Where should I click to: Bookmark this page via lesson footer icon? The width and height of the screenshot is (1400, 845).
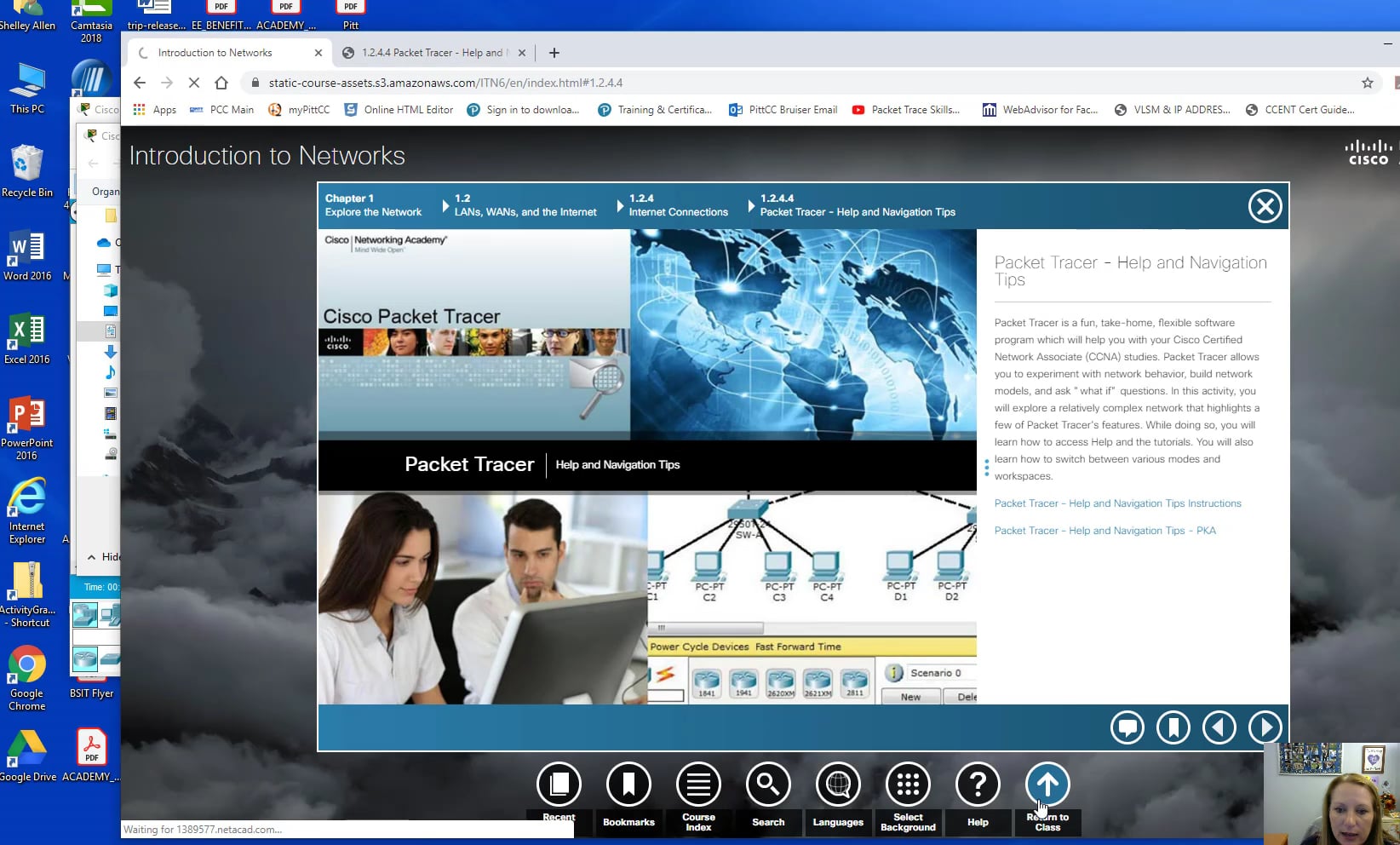[x=1173, y=727]
